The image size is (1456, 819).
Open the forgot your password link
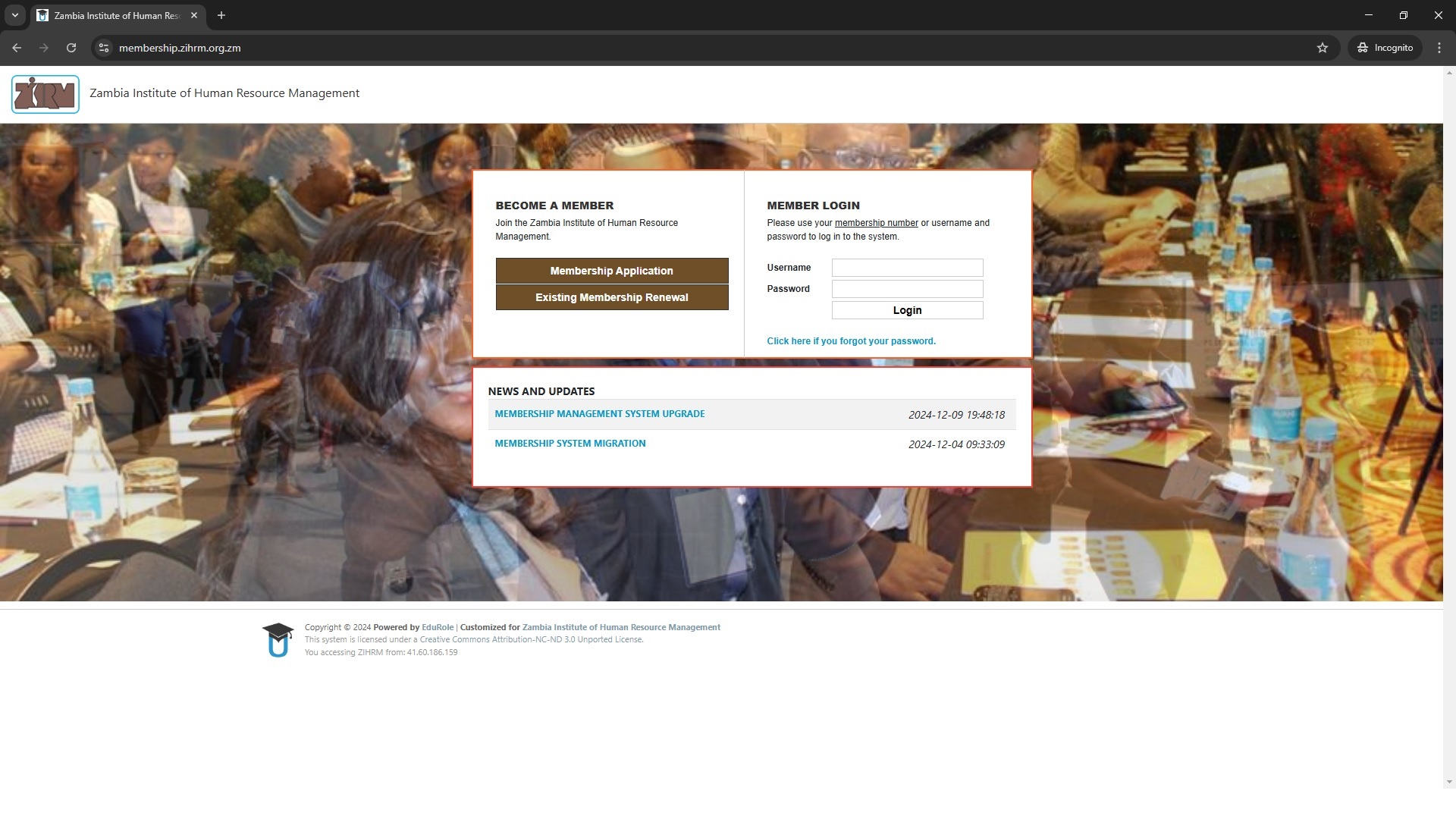point(851,341)
